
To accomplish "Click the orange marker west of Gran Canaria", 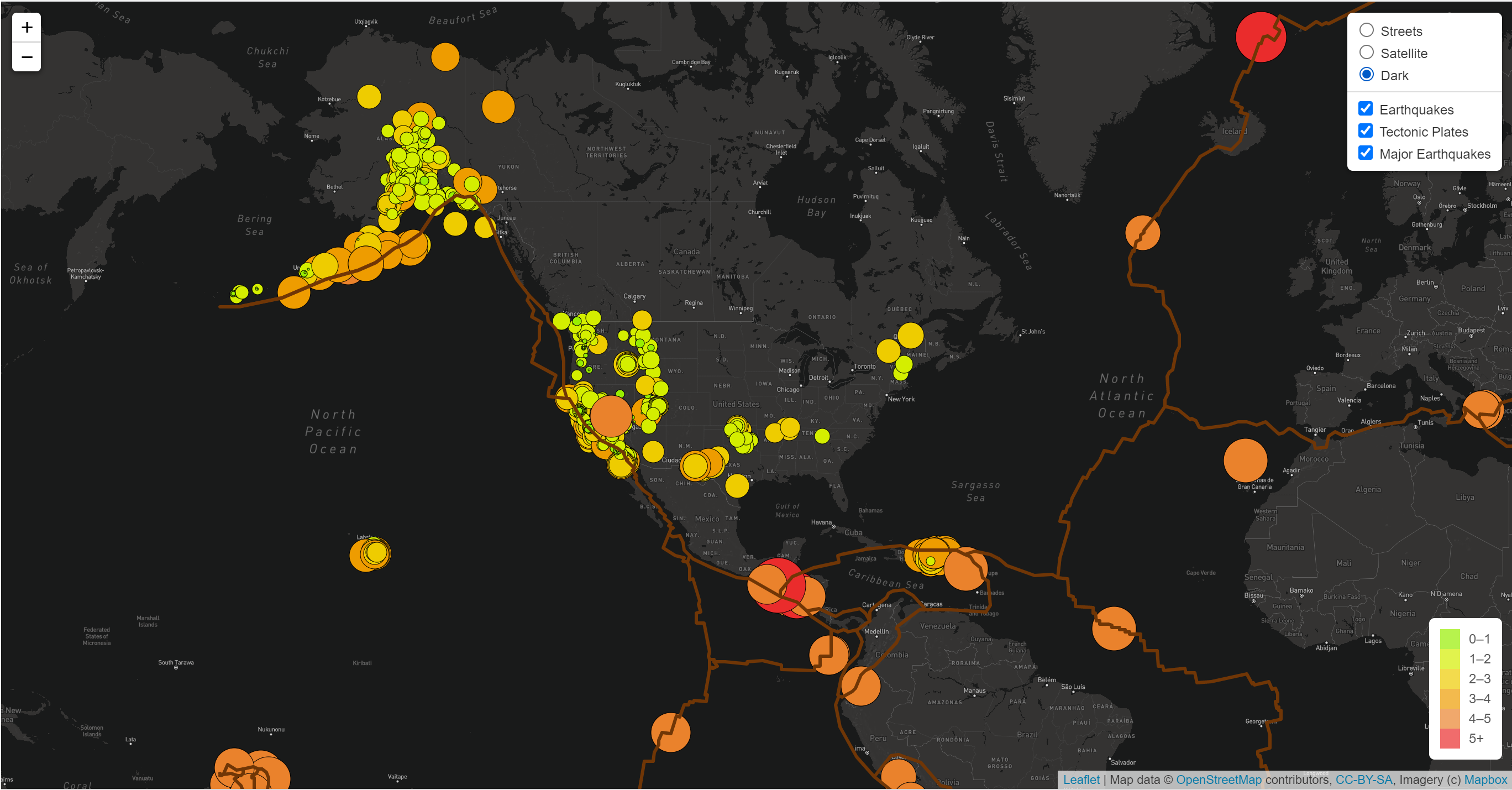I will coord(1245,461).
